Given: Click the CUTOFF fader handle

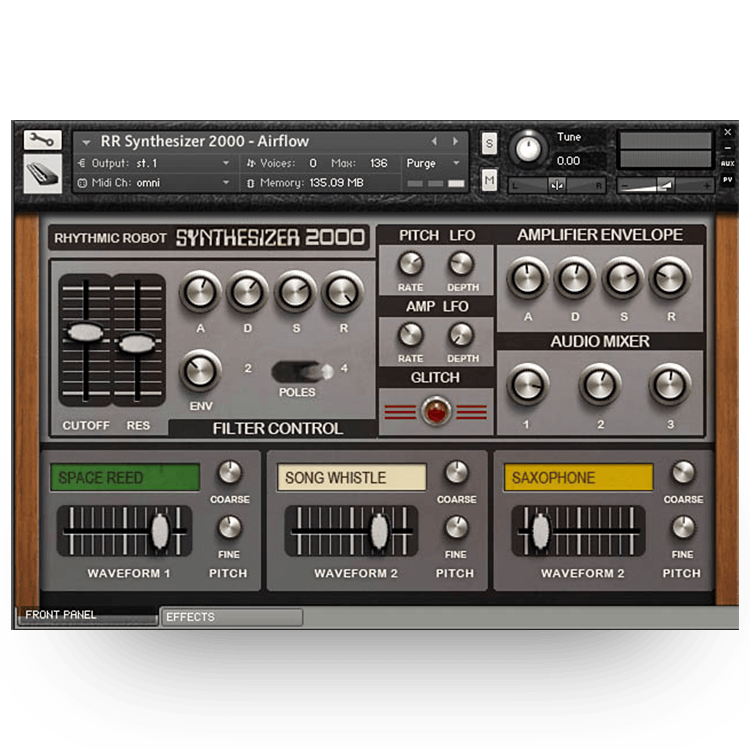Looking at the screenshot, I should pyautogui.click(x=86, y=332).
